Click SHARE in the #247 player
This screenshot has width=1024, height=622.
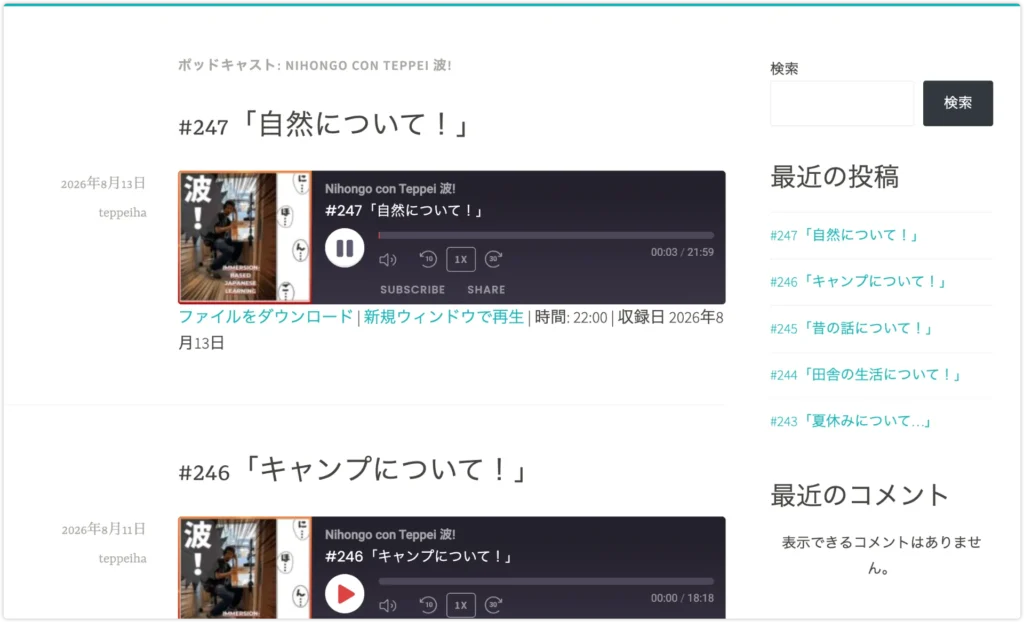coord(486,289)
